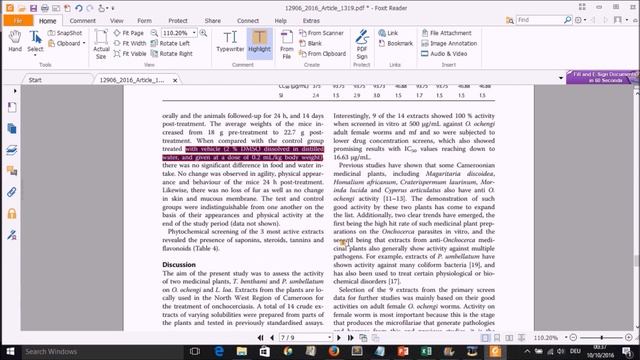This screenshot has height=360, width=640.
Task: Click status bar zoom out minus button
Action: pyautogui.click(x=573, y=338)
